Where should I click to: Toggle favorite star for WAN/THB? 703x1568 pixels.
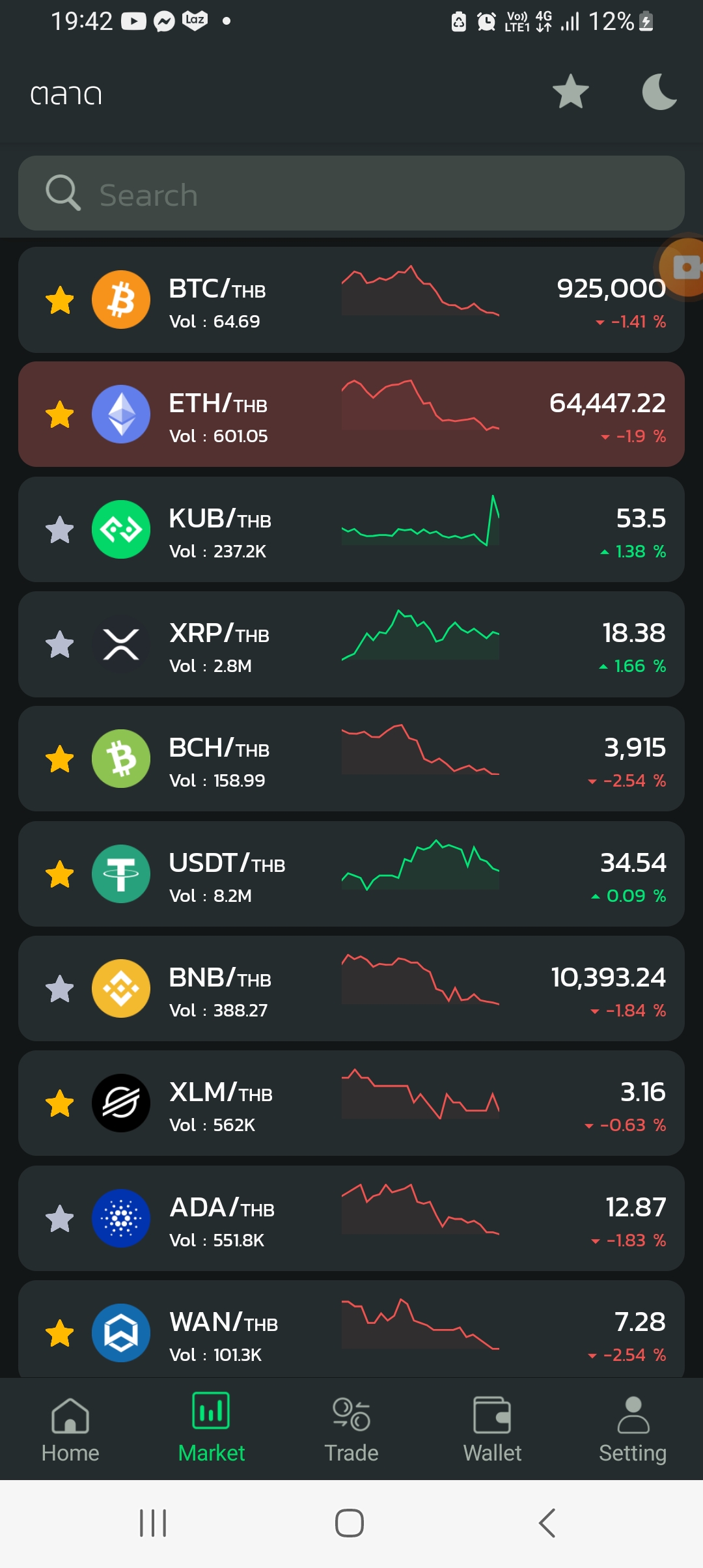pyautogui.click(x=60, y=1333)
